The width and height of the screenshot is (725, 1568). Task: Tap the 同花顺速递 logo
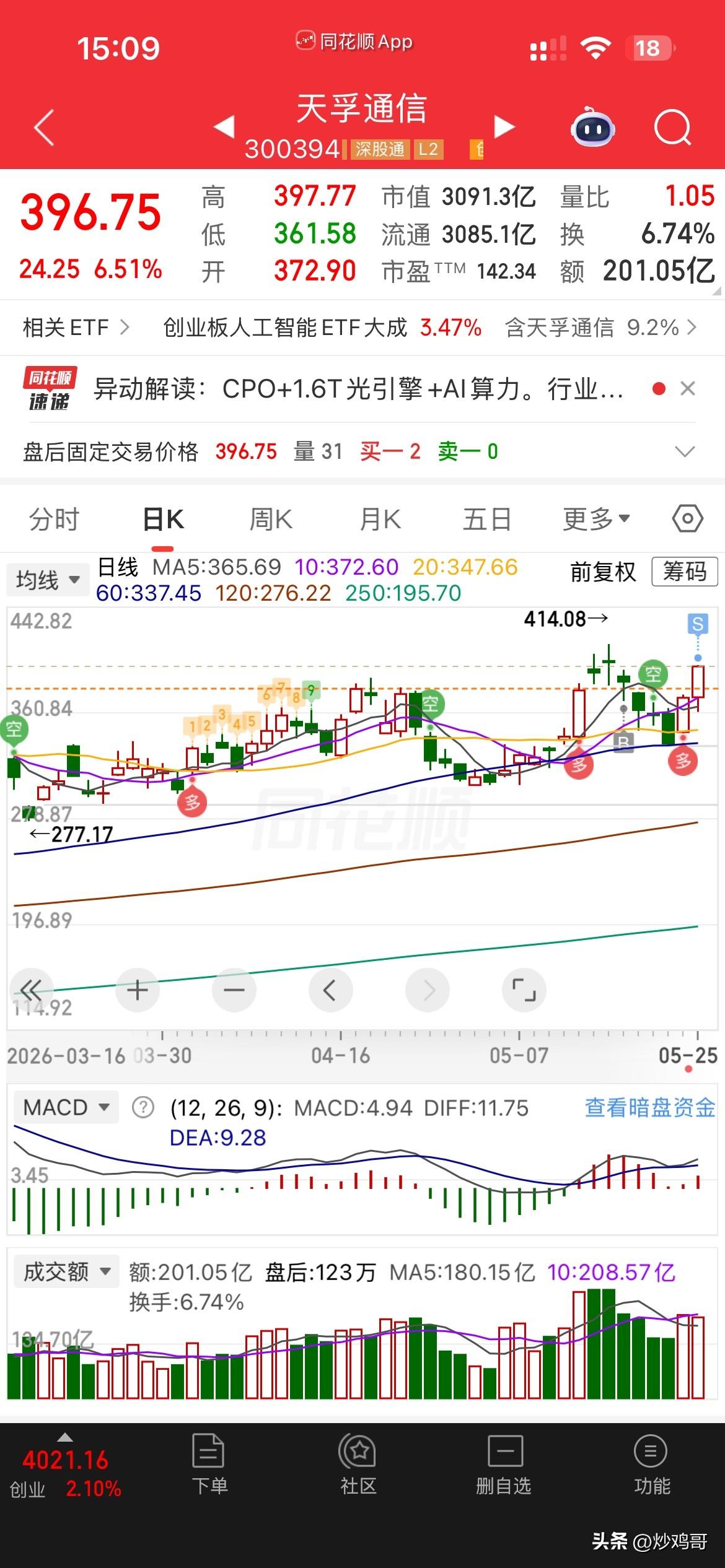[50, 390]
